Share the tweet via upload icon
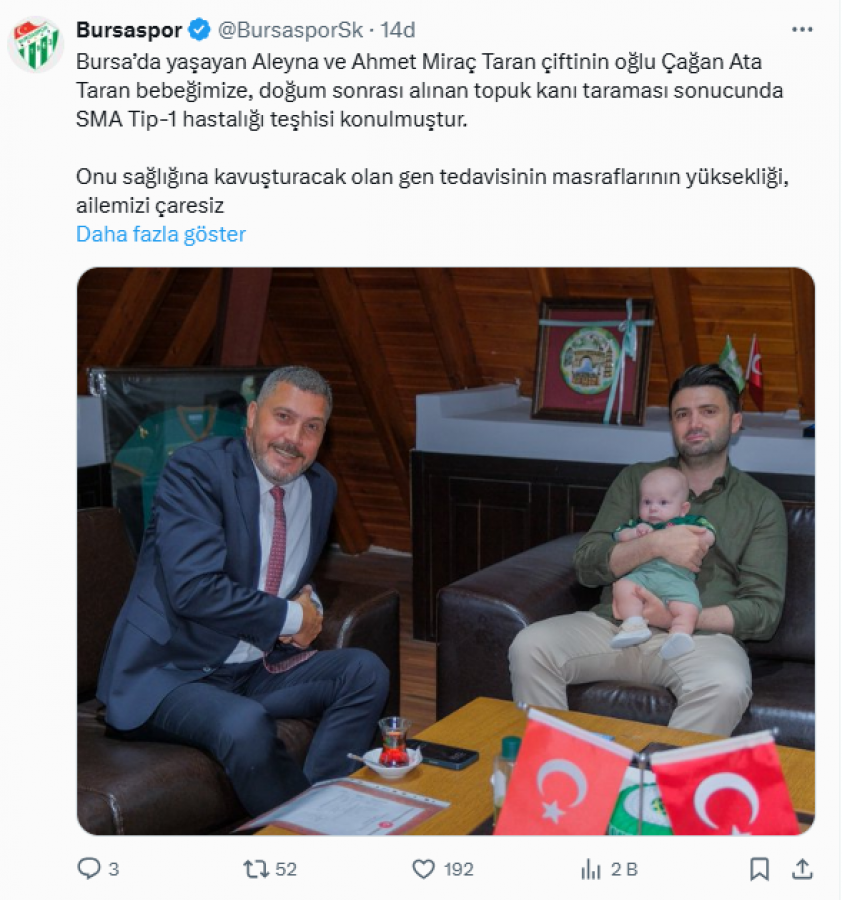Viewport: 842px width, 900px height. (802, 868)
